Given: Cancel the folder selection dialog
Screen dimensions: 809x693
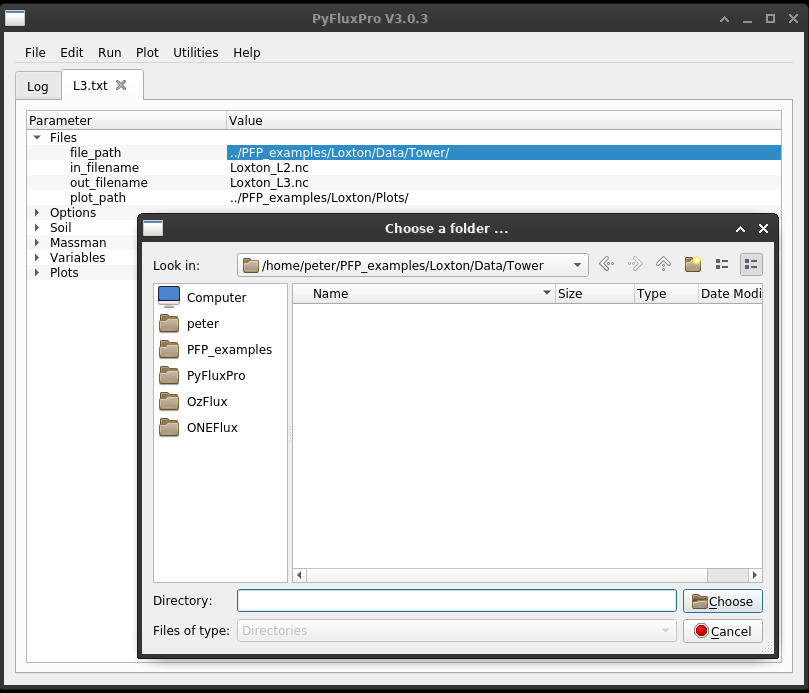Looking at the screenshot, I should [722, 631].
